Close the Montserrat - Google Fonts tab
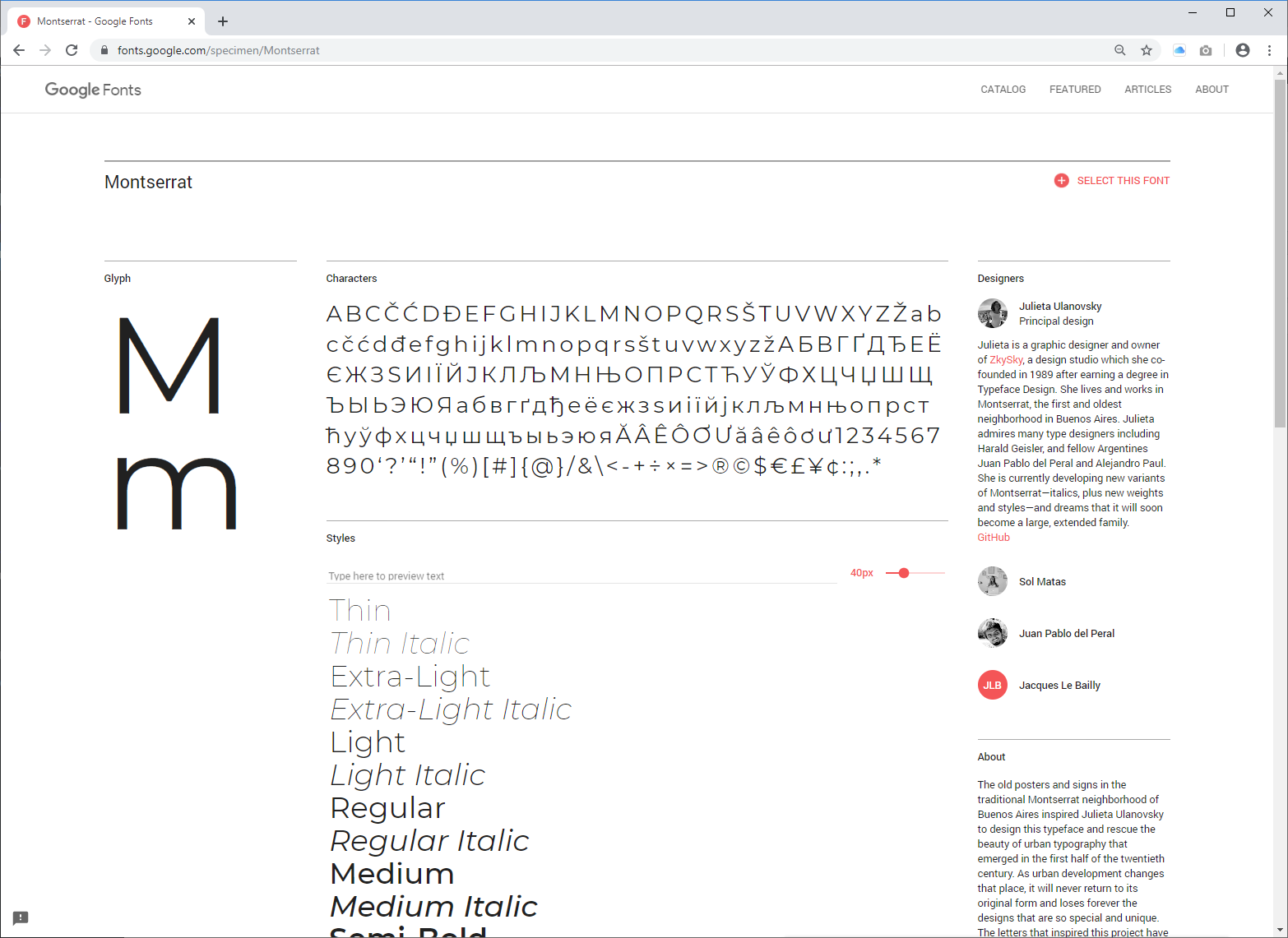1288x938 pixels. tap(192, 21)
